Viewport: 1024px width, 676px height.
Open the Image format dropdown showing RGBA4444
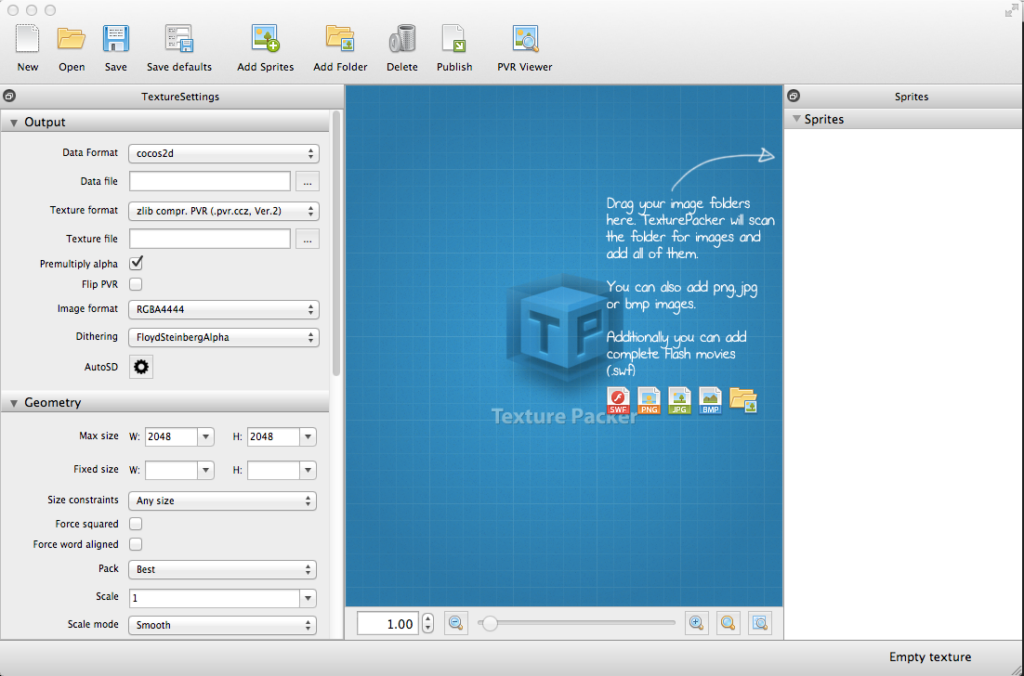[223, 311]
